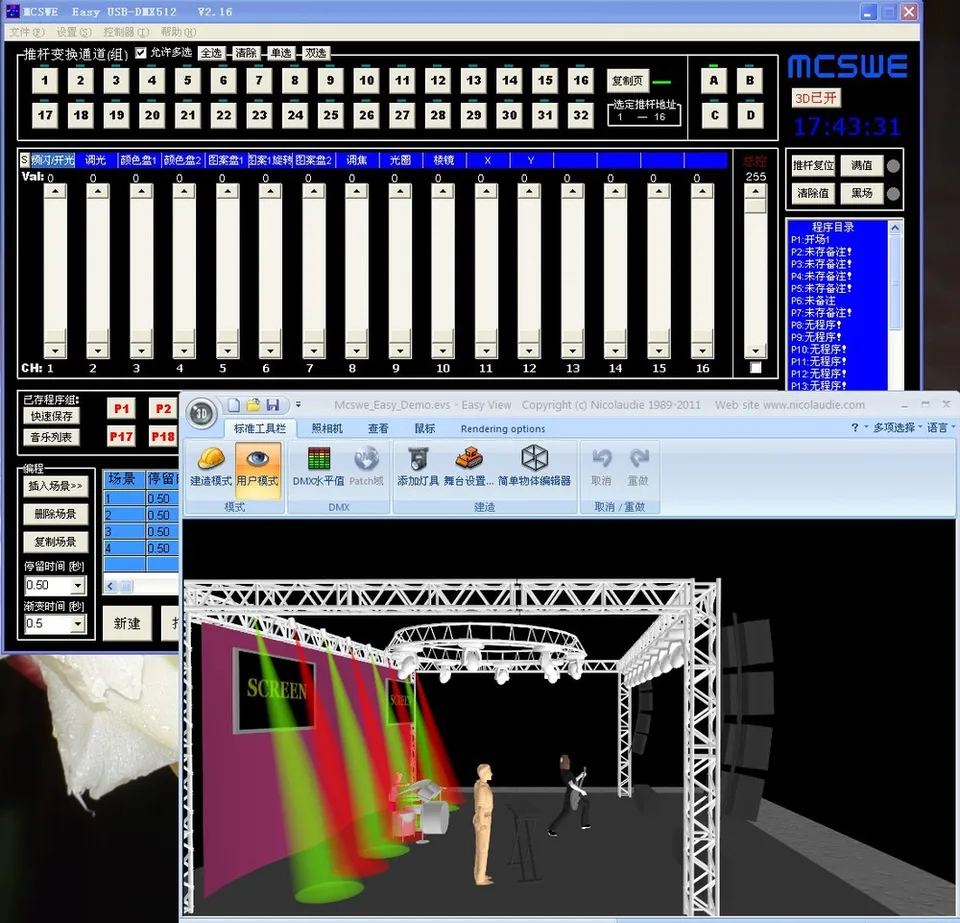Click the copy scene button
This screenshot has width=960, height=923.
click(55, 542)
